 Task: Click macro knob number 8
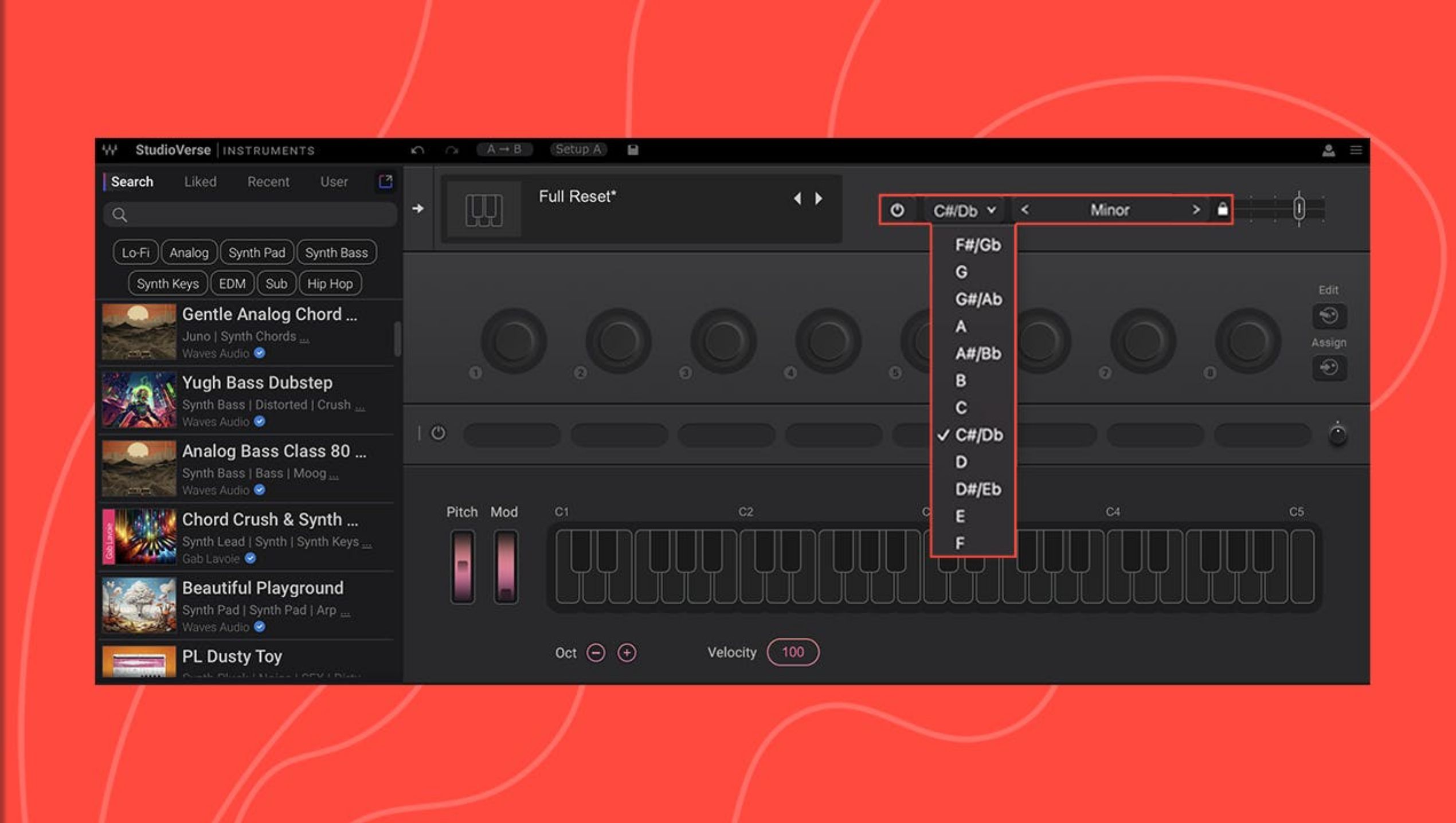(1248, 340)
